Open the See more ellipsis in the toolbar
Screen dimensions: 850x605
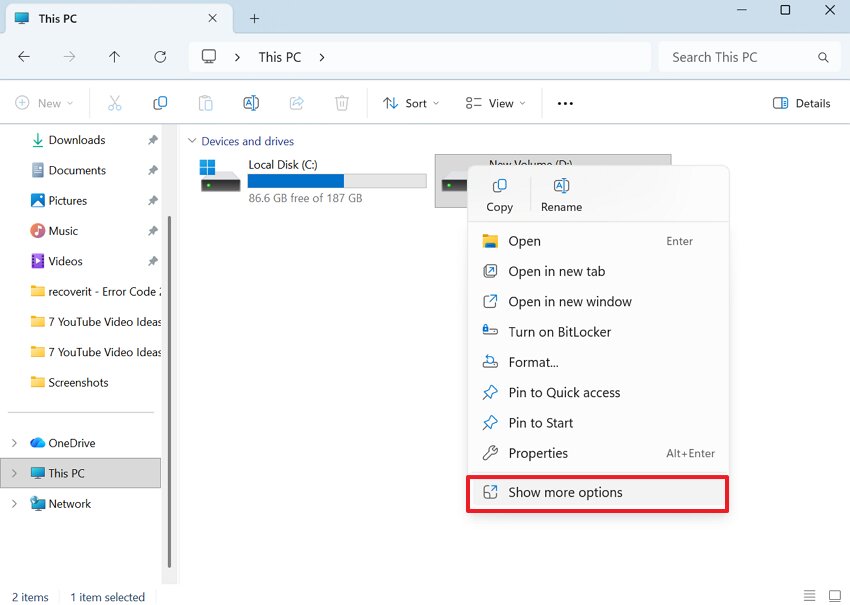tap(565, 103)
